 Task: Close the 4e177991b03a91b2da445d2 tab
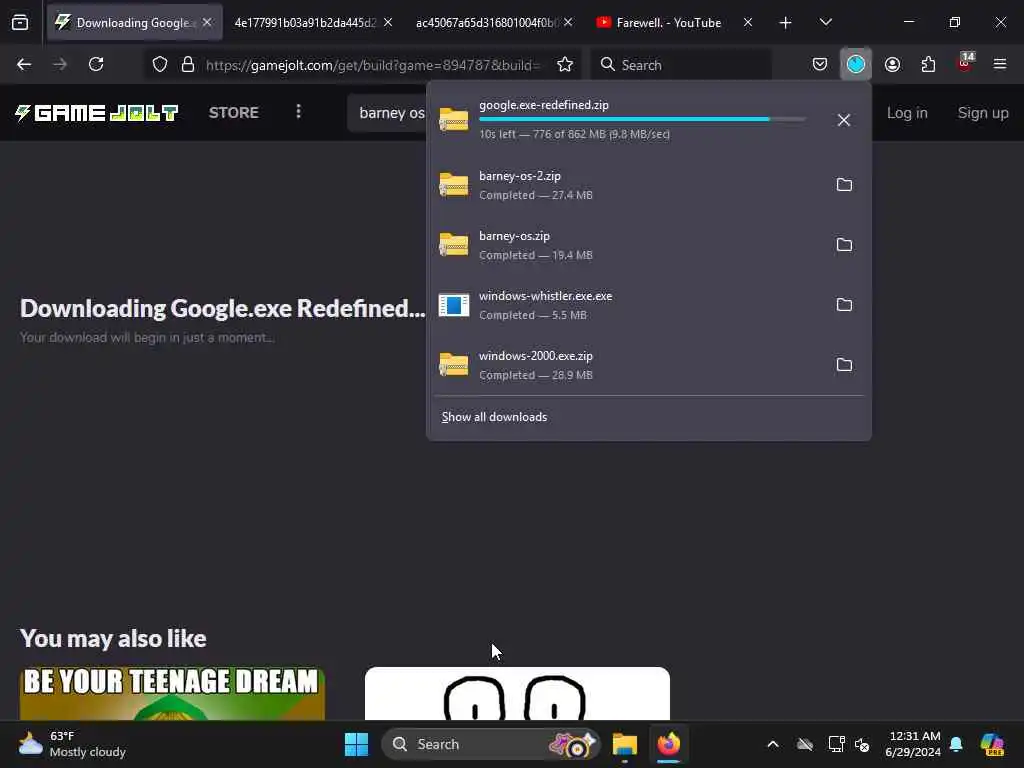point(388,23)
